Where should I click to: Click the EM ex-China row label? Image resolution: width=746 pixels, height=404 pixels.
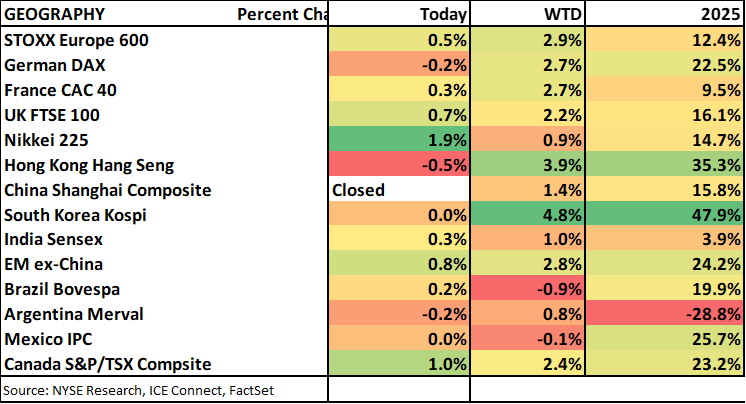53,265
